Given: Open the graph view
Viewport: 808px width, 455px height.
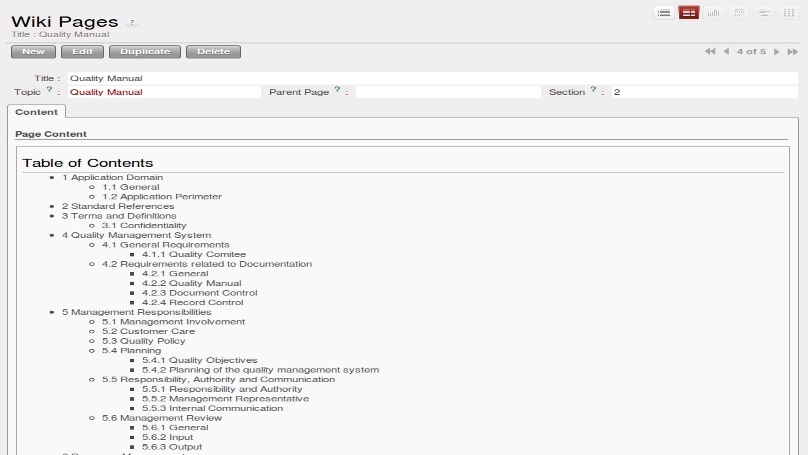Looking at the screenshot, I should point(714,12).
